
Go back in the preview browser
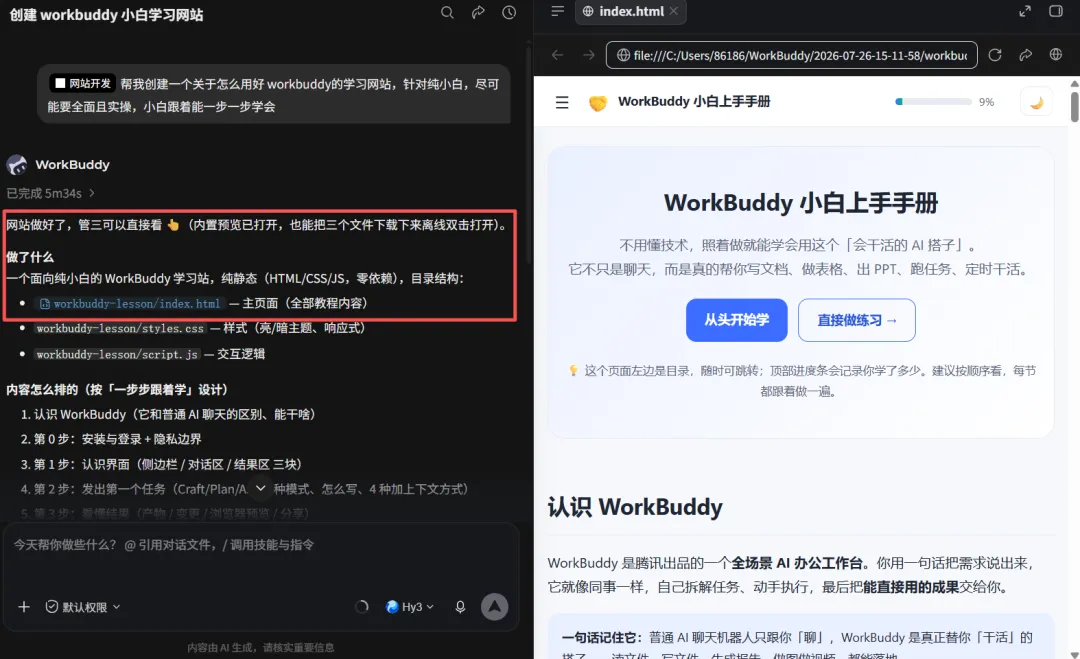558,55
